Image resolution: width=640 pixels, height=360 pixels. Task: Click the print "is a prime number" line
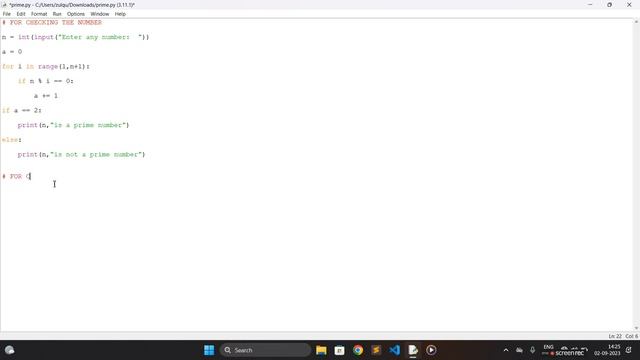point(73,125)
